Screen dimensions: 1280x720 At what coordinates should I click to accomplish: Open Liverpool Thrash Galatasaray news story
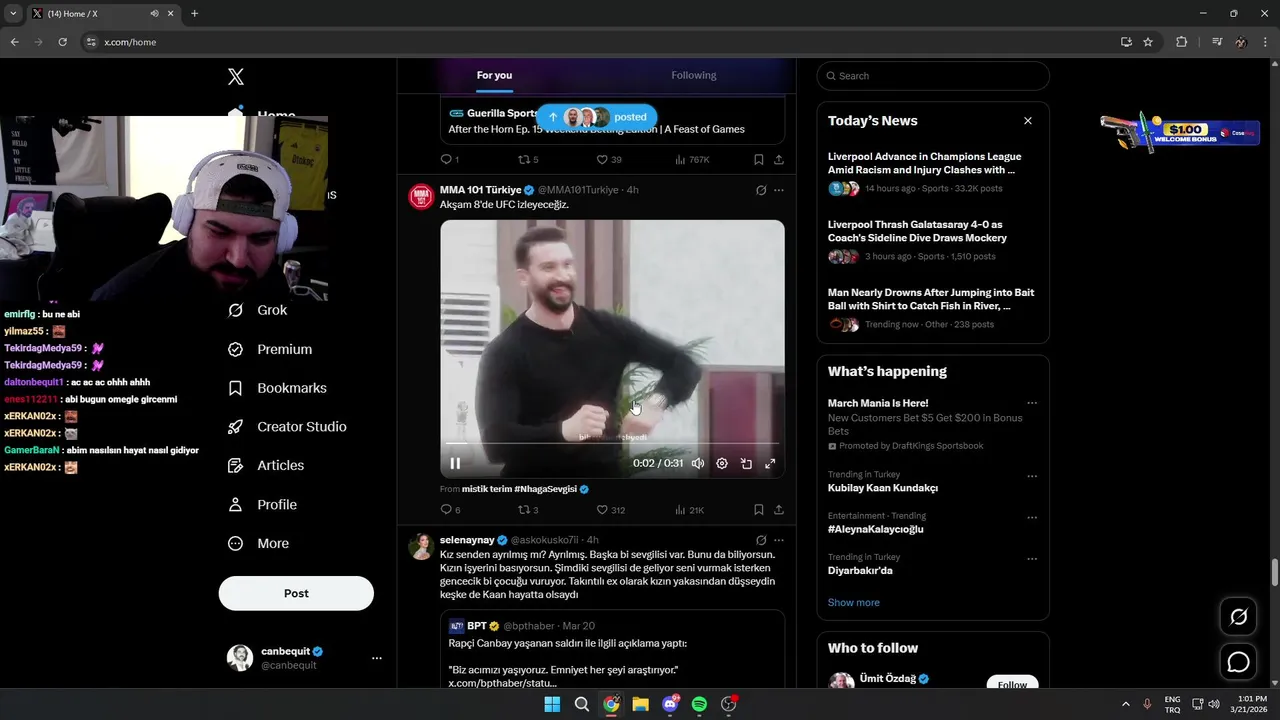[917, 231]
